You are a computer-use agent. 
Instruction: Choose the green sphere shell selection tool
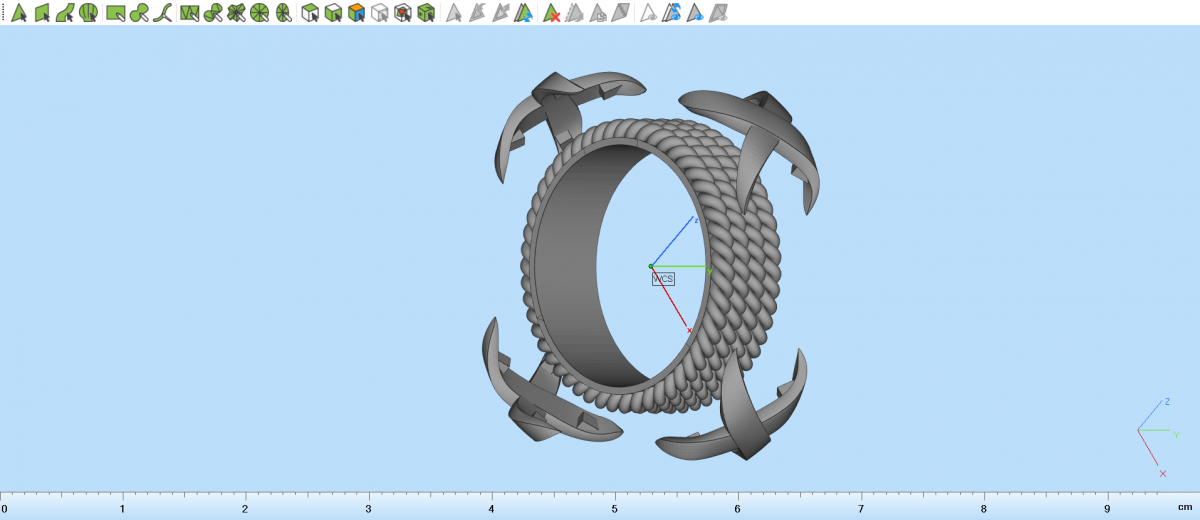(x=89, y=13)
